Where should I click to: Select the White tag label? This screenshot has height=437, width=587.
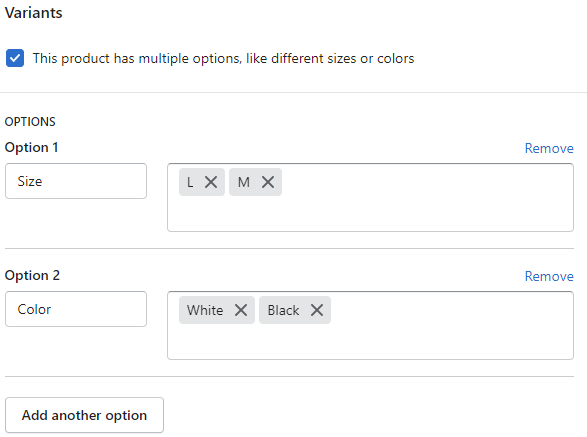(x=205, y=310)
